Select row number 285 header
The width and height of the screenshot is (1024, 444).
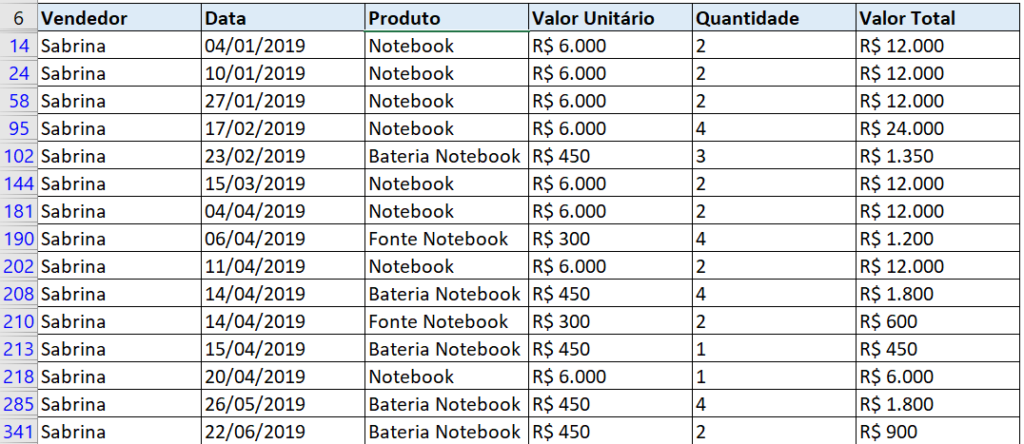pyautogui.click(x=19, y=404)
